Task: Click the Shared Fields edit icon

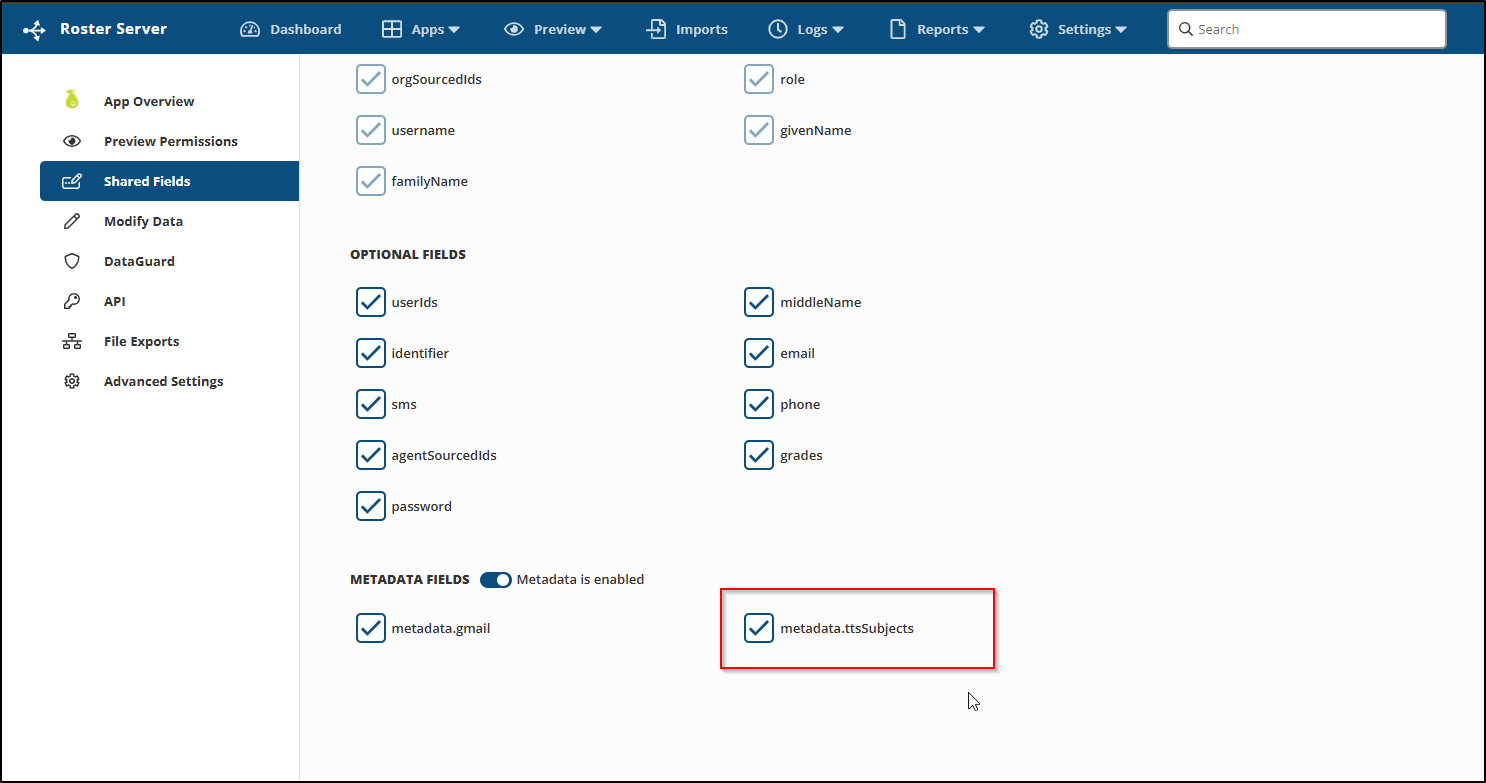Action: [x=72, y=181]
